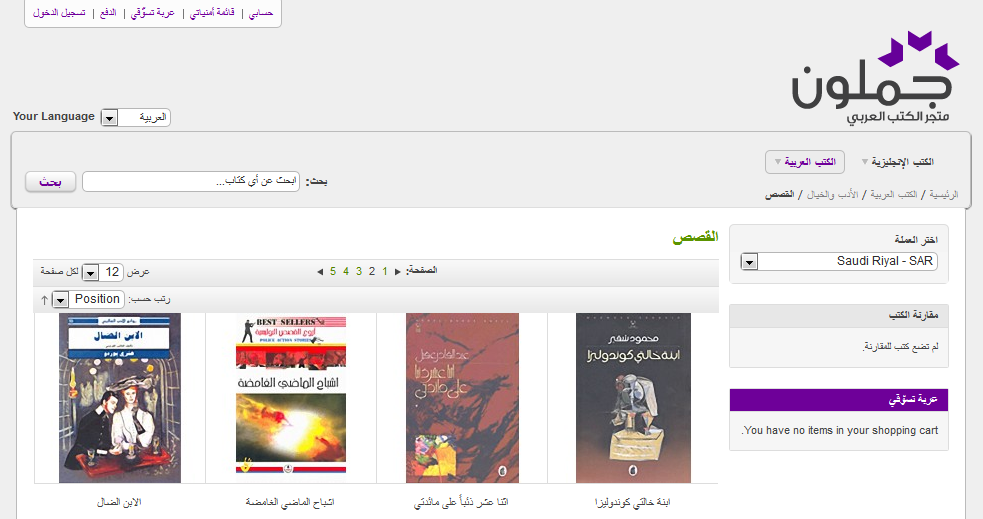Open قائمة أمنياتي wishlist link
983x519 pixels.
[x=212, y=13]
